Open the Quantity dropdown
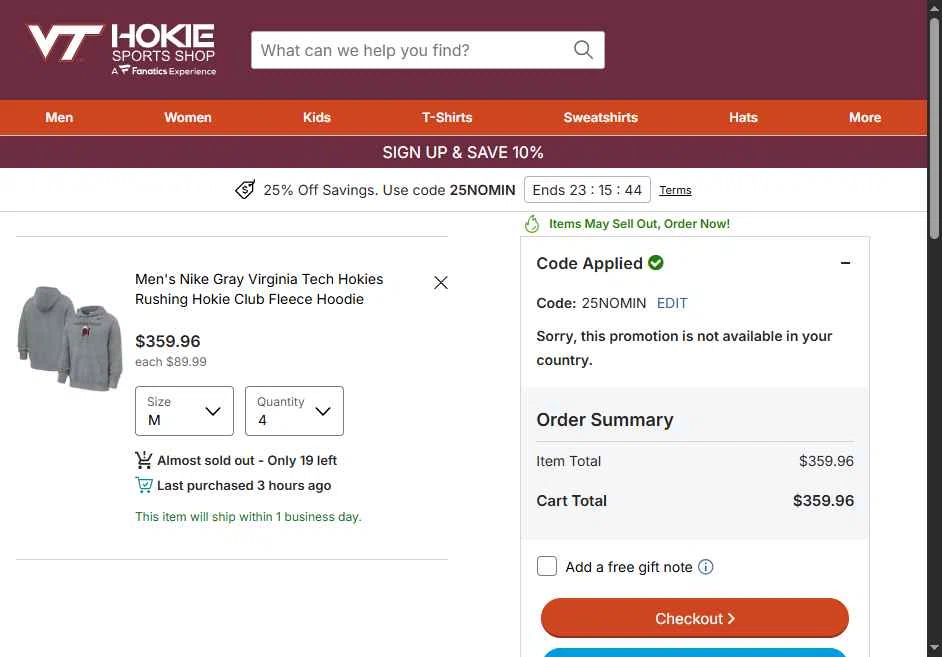 coord(294,411)
